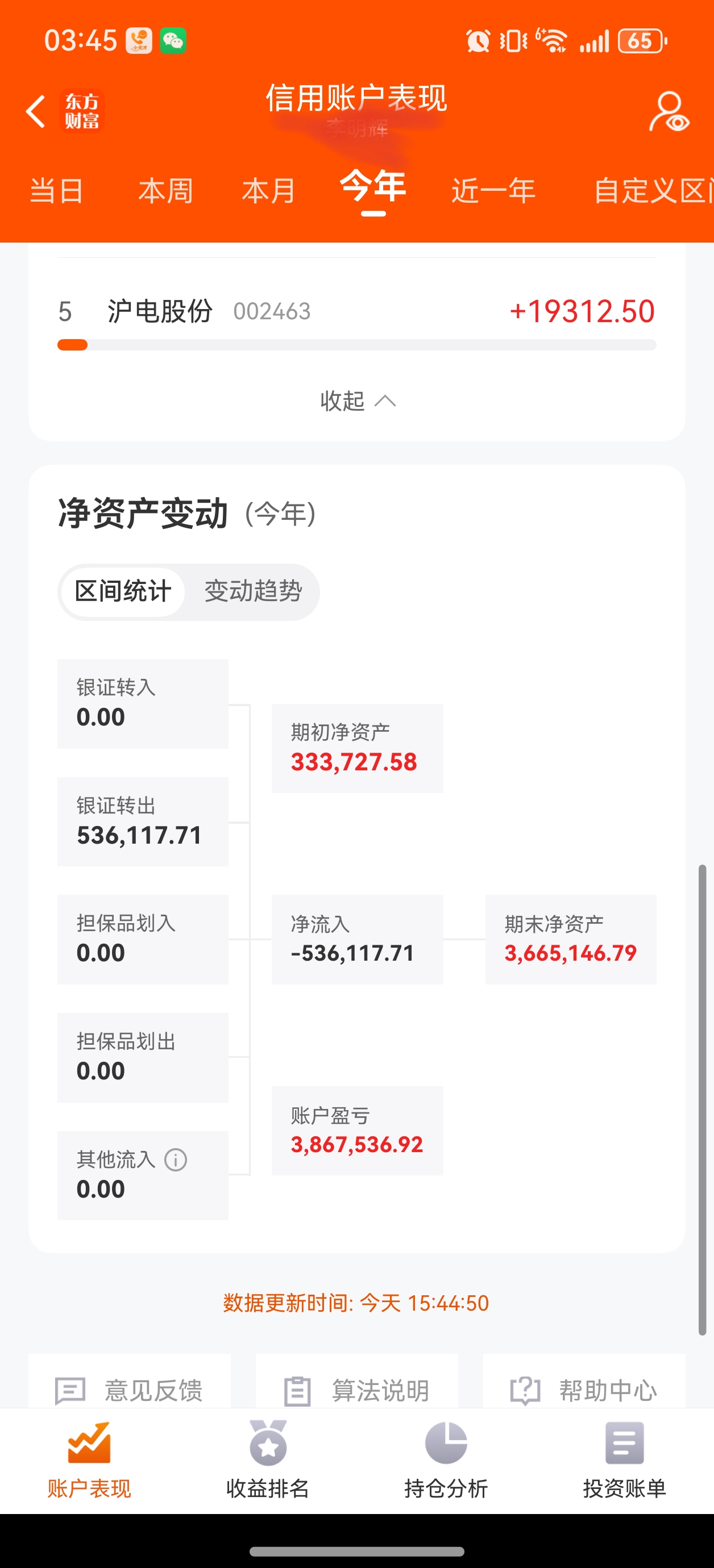The height and width of the screenshot is (1568, 714).
Task: Tap the back arrow icon
Action: point(35,111)
